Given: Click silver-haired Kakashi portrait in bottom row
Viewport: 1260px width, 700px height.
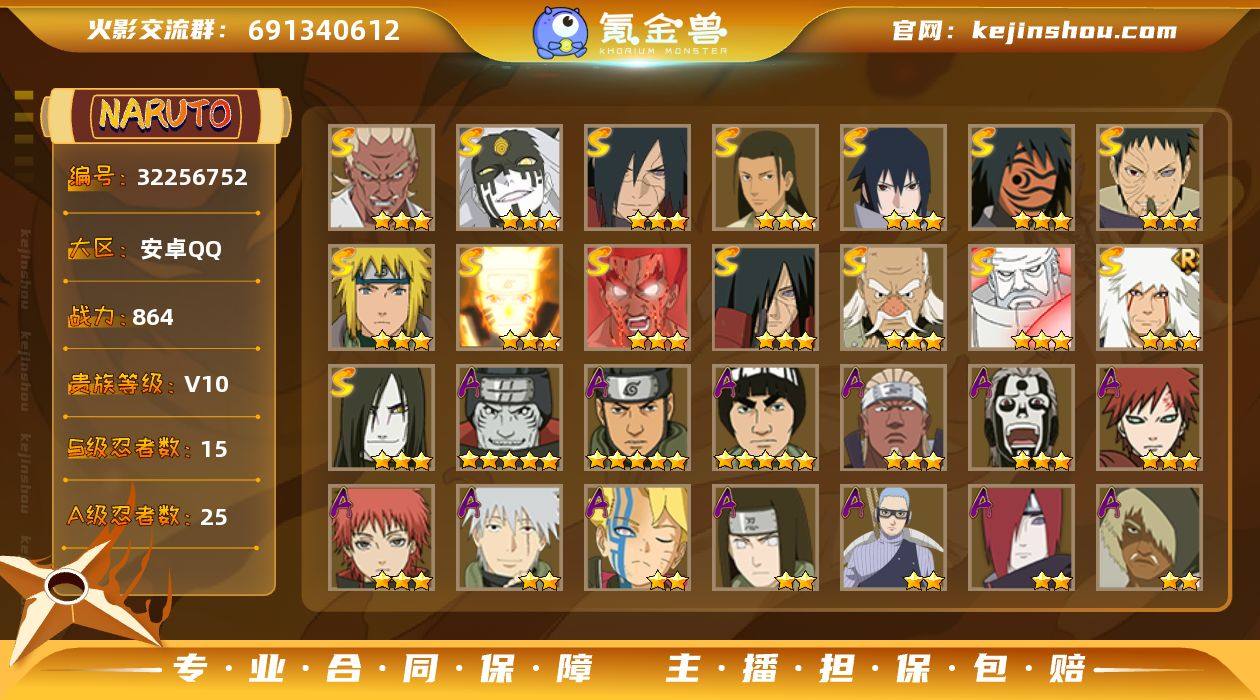Looking at the screenshot, I should pos(509,537).
